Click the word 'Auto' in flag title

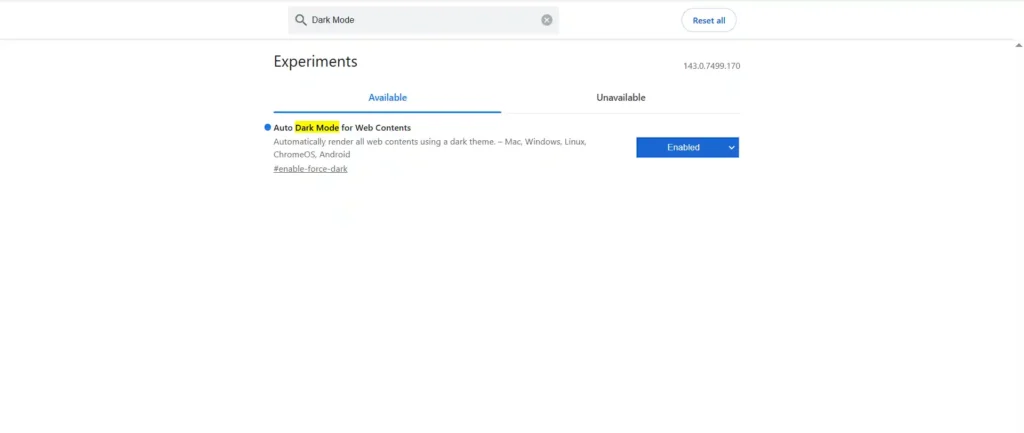(x=283, y=128)
